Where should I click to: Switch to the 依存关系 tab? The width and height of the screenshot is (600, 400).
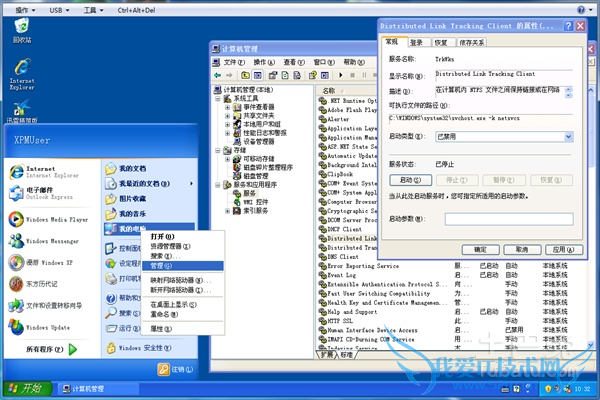click(x=472, y=43)
